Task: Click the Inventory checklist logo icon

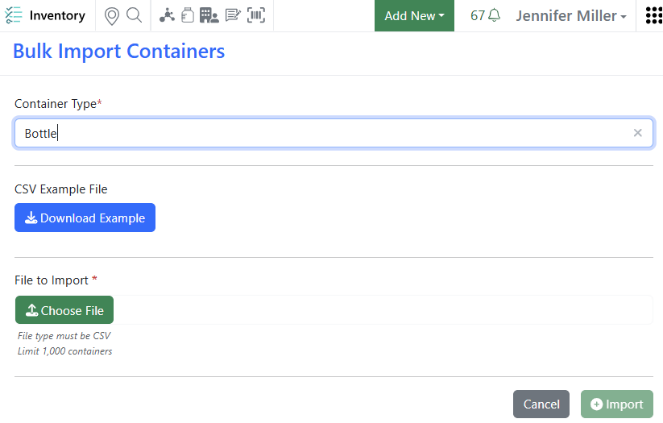Action: coord(14,16)
